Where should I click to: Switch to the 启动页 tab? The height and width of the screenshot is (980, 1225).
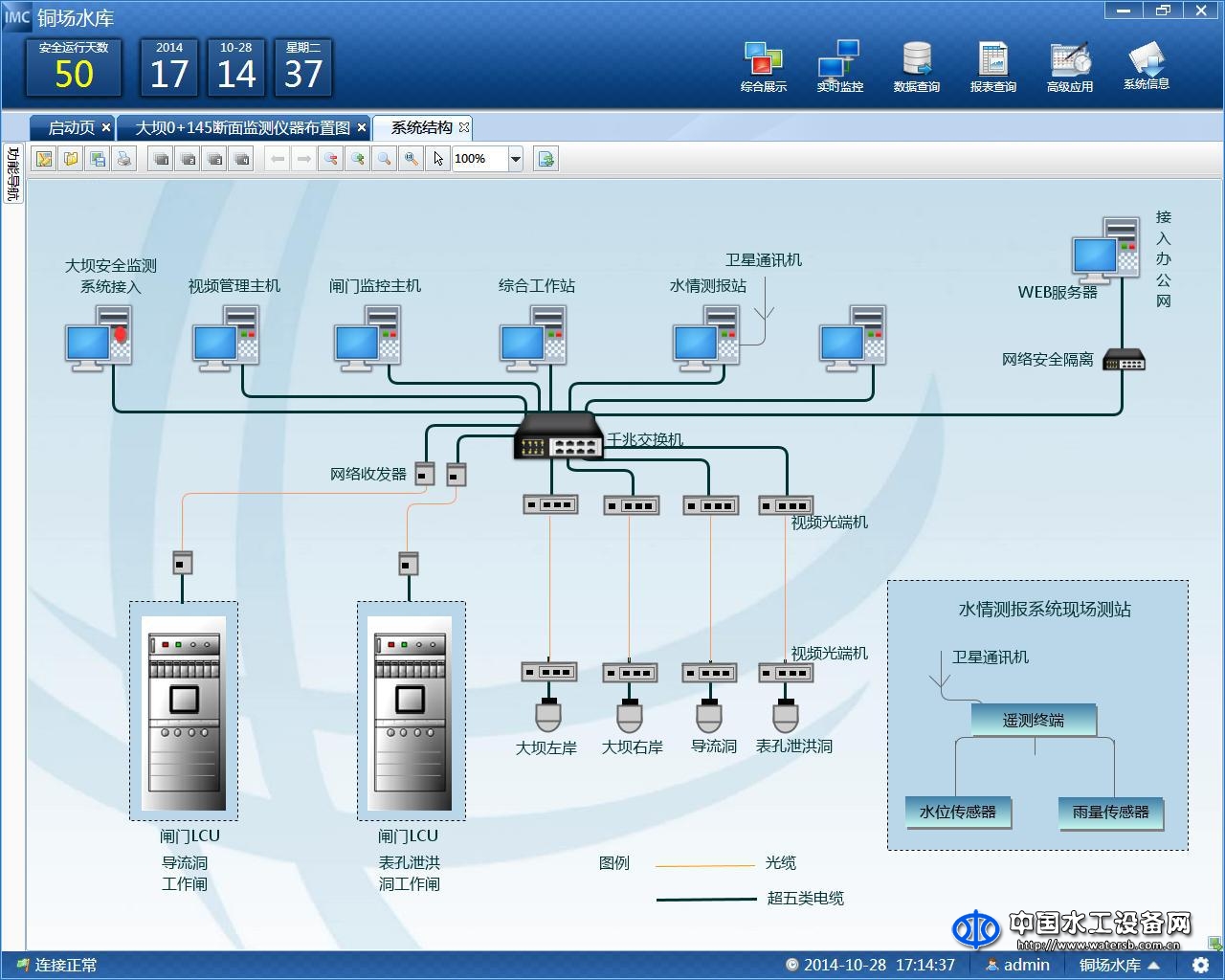(x=72, y=127)
